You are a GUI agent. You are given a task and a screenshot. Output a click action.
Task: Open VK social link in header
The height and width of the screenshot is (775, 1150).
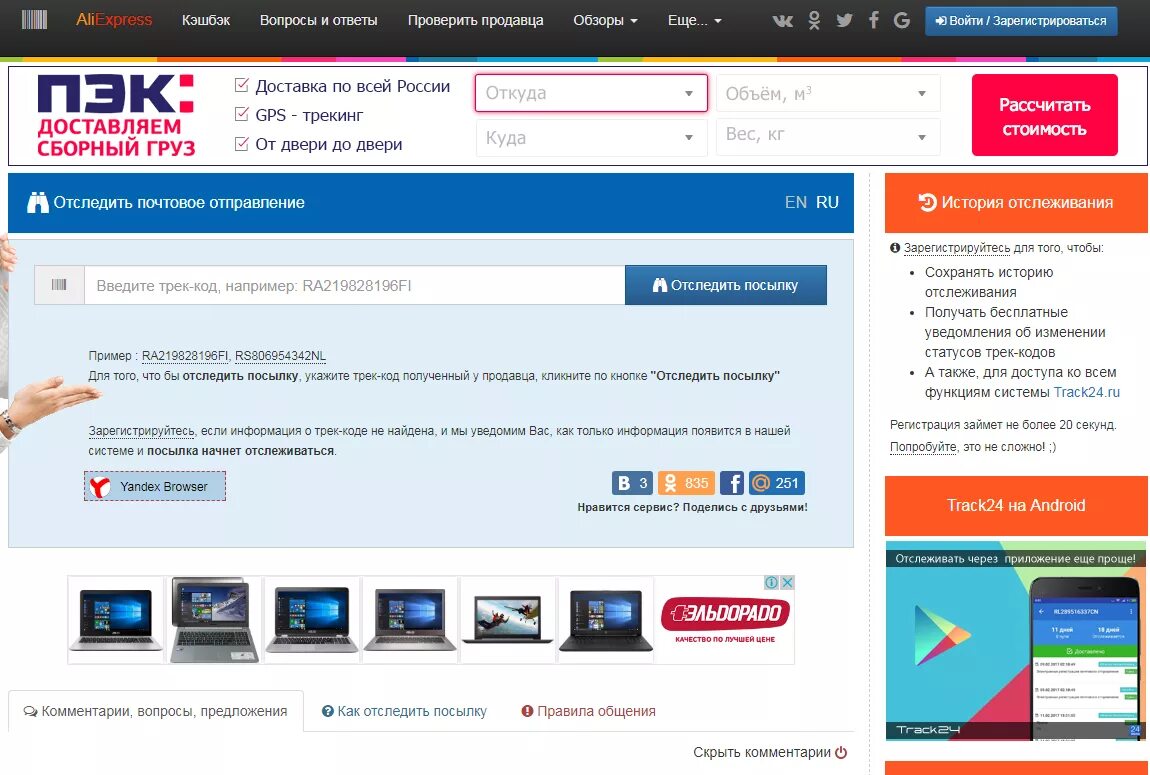click(783, 21)
